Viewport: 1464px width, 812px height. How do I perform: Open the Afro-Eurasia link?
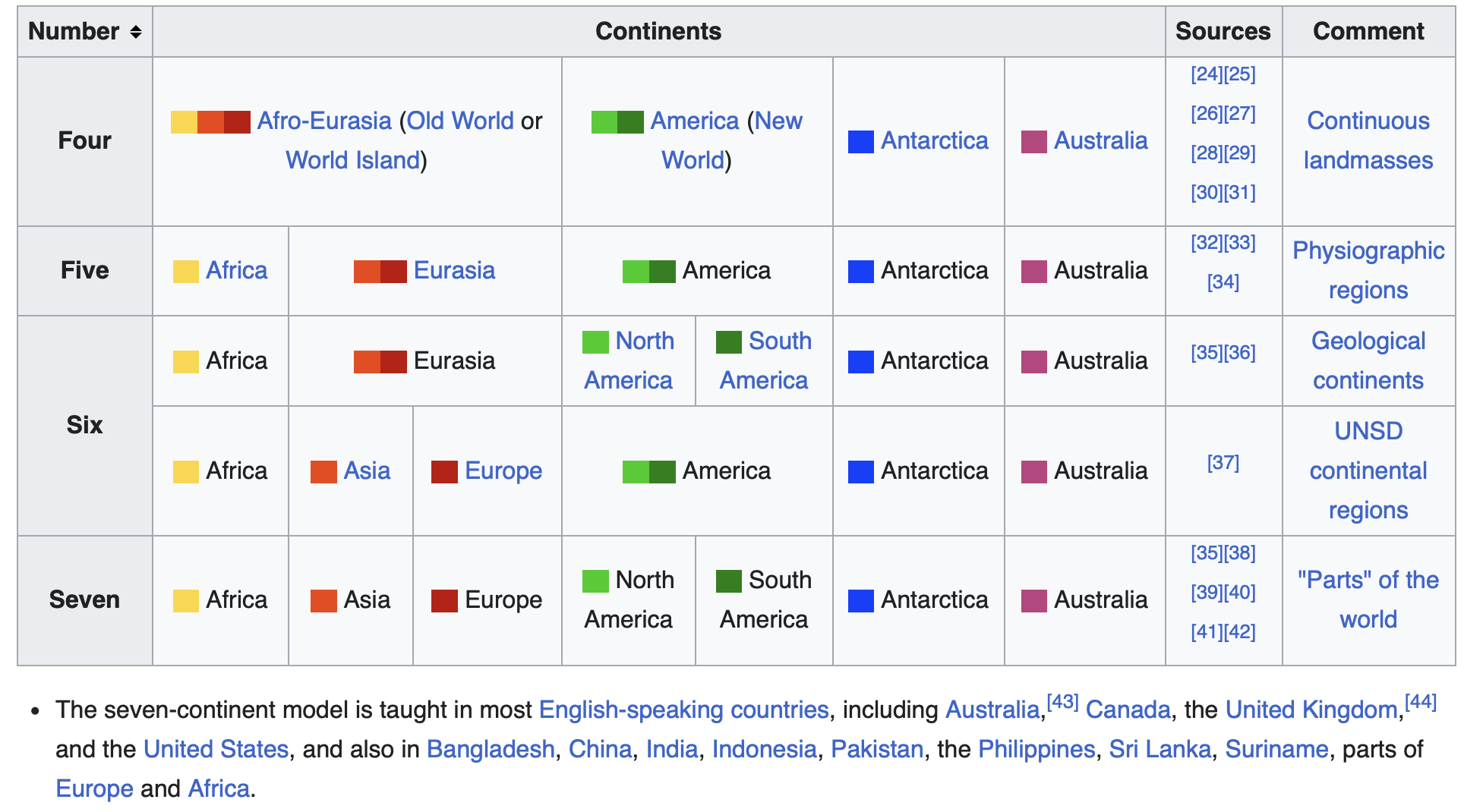[324, 121]
